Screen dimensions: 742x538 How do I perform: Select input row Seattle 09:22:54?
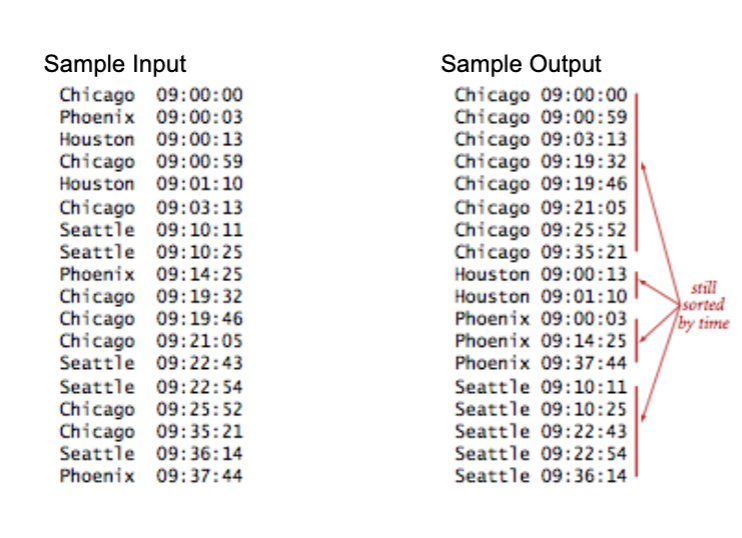pos(151,387)
